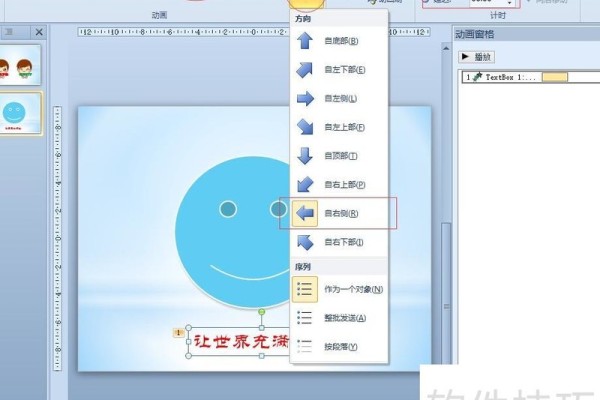
Task: Open the smiley face slide thumbnail
Action: [x=20, y=113]
